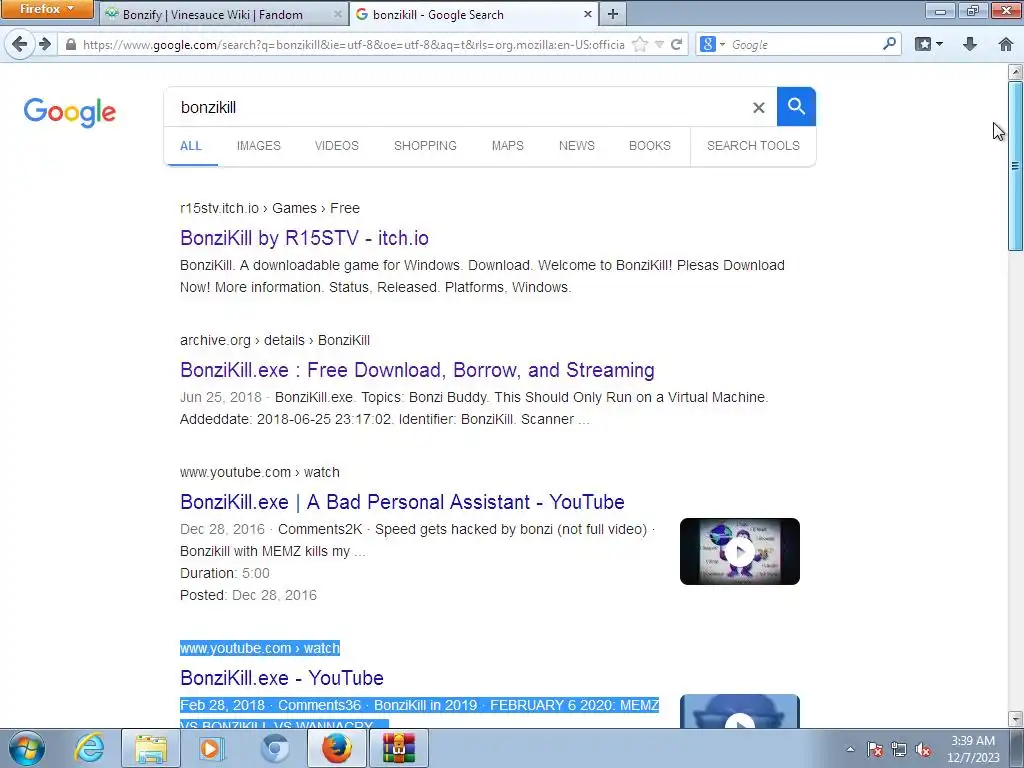Screen dimensions: 1024x768
Task: Open A Bad Personal Assistant YouTube result
Action: click(402, 502)
